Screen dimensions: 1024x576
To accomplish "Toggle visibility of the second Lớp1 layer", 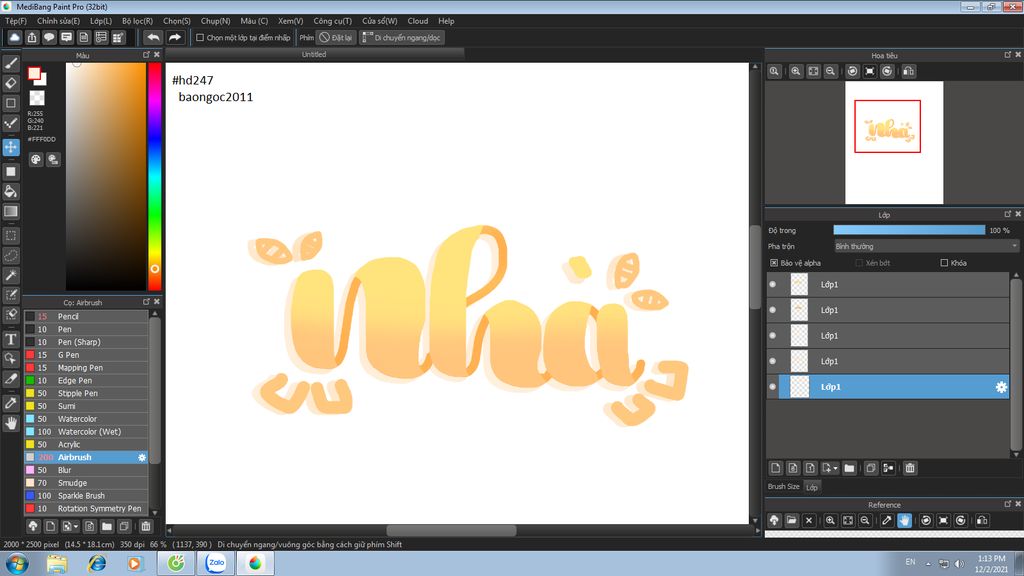I will tap(773, 310).
